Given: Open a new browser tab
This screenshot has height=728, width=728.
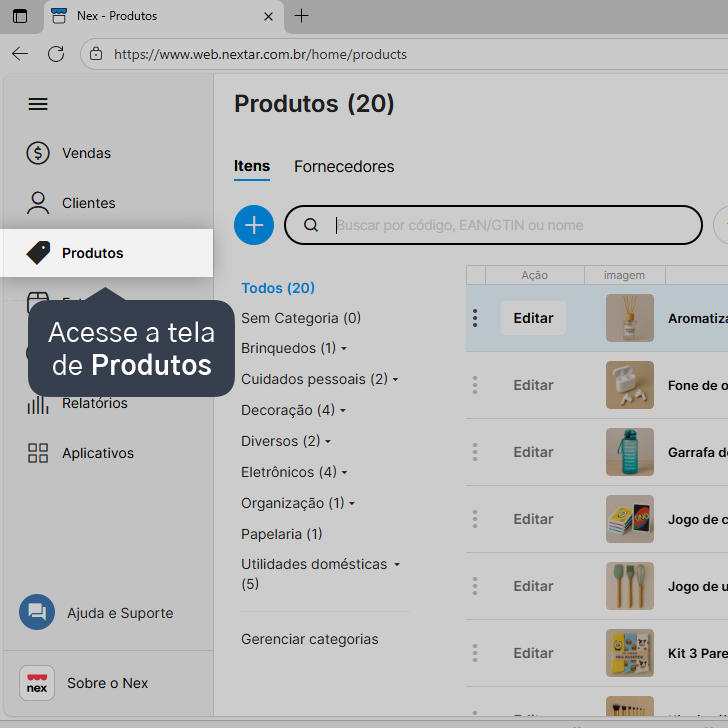Looking at the screenshot, I should [301, 16].
